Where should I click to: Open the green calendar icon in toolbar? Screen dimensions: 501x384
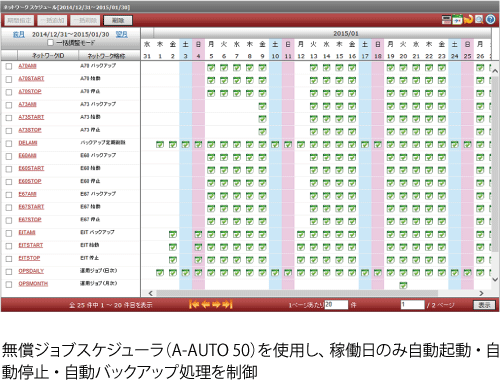pyautogui.click(x=457, y=20)
